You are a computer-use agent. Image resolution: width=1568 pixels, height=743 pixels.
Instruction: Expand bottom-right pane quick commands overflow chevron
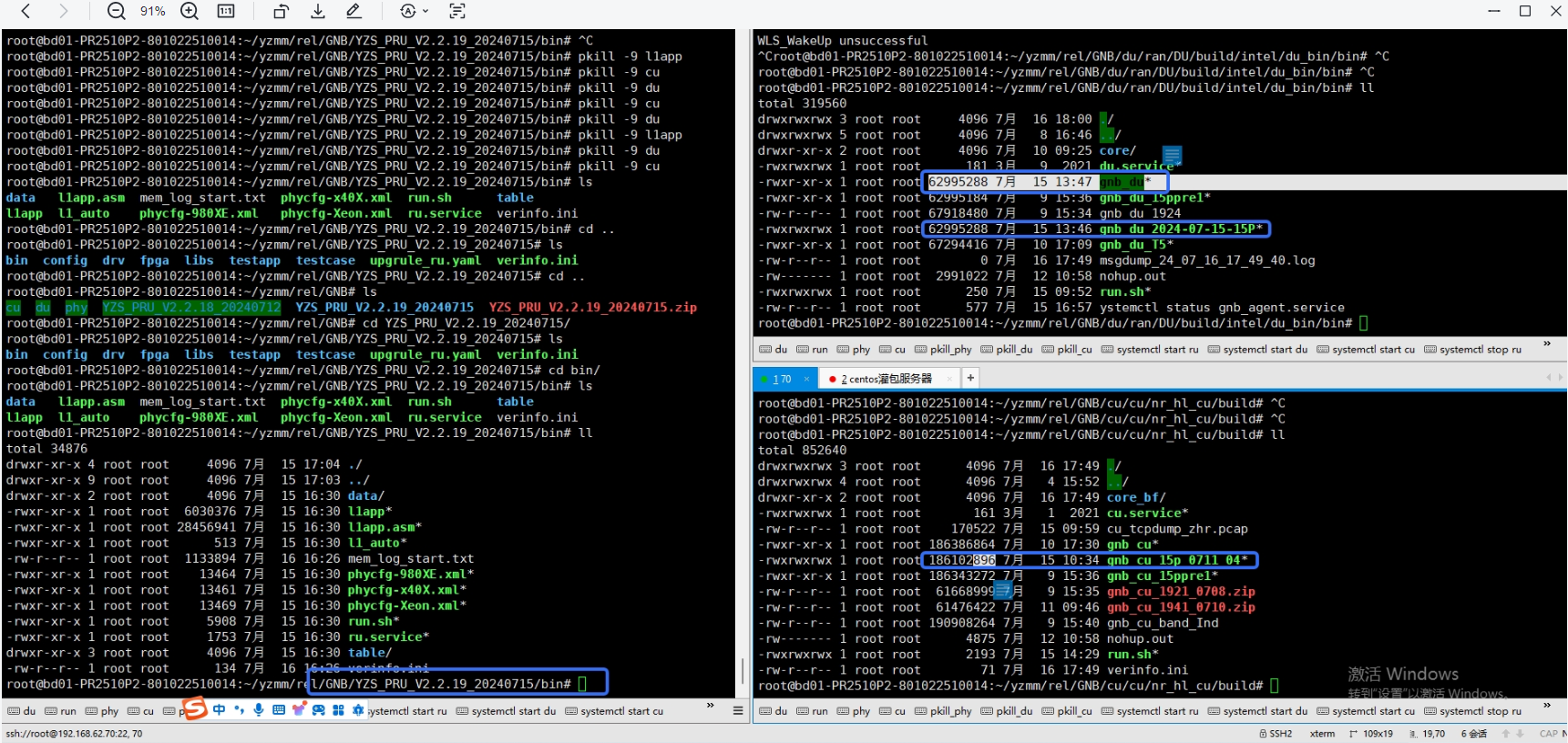point(1547,706)
